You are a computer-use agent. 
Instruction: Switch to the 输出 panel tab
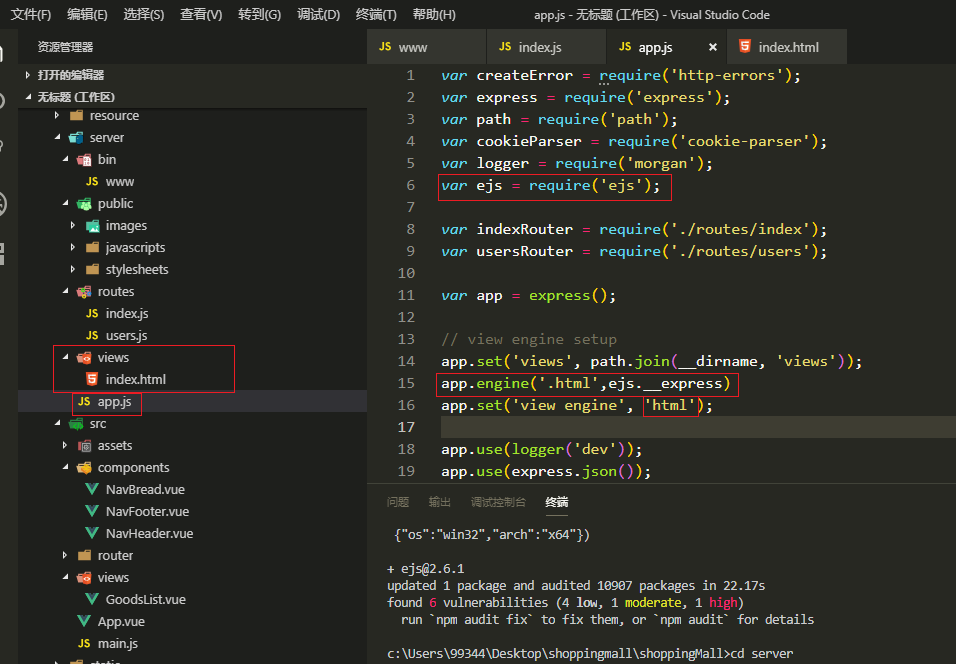440,502
